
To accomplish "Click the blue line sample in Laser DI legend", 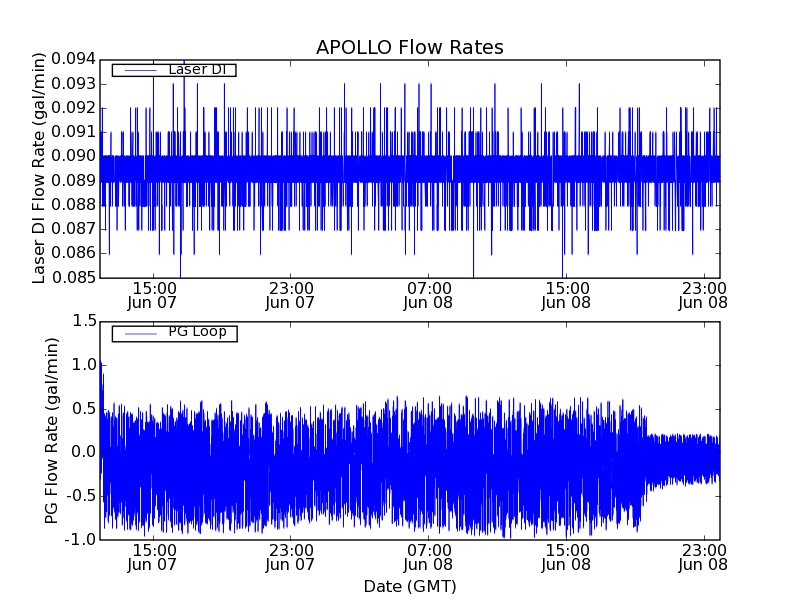I will click(x=135, y=70).
